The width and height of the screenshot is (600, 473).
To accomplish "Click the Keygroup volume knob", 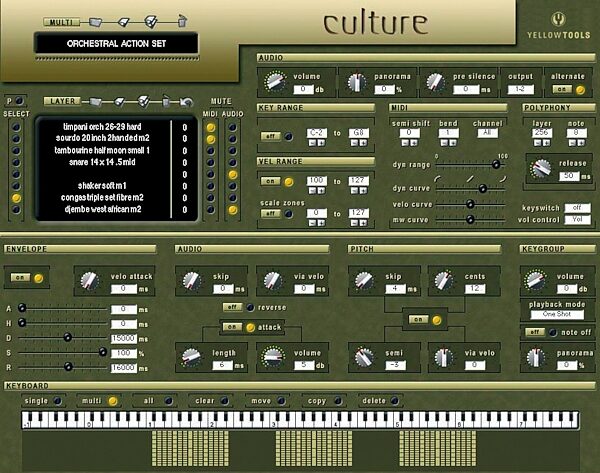I will pos(535,280).
